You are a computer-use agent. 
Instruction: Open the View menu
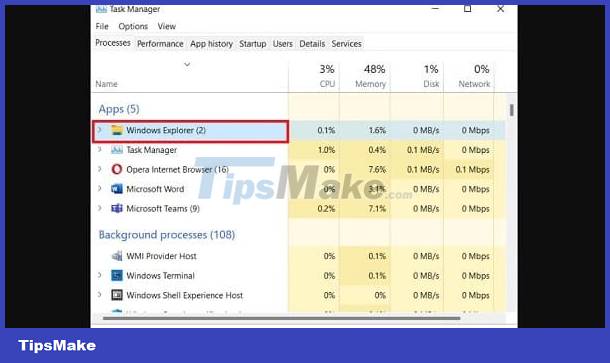(167, 26)
